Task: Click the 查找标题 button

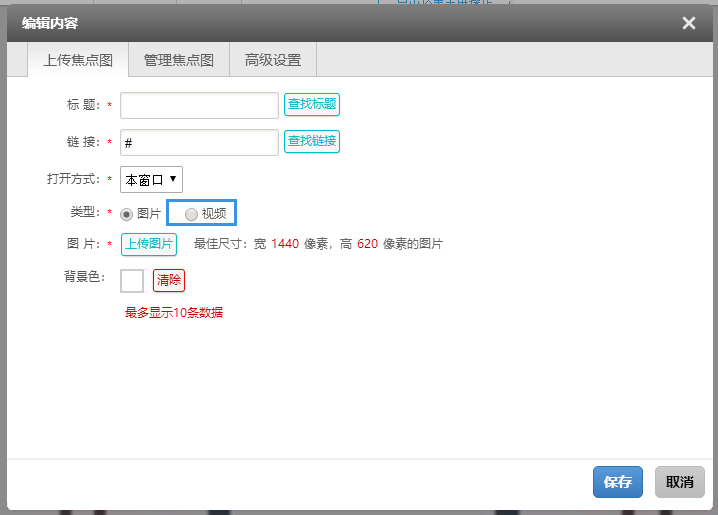Action: pyautogui.click(x=312, y=103)
